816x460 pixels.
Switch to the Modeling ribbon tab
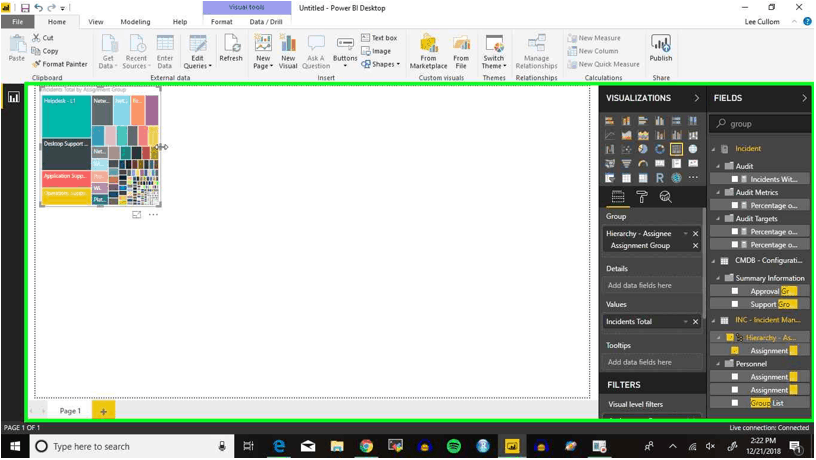pos(135,22)
